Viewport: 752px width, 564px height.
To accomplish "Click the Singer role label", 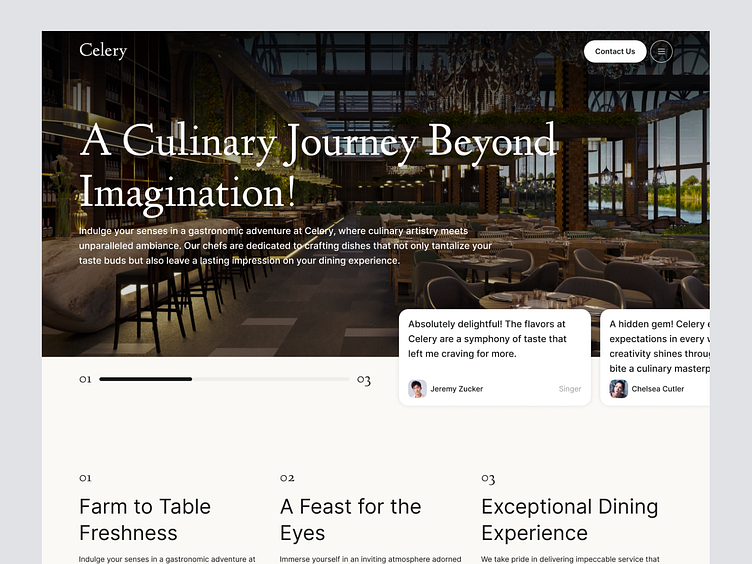I will pos(570,389).
